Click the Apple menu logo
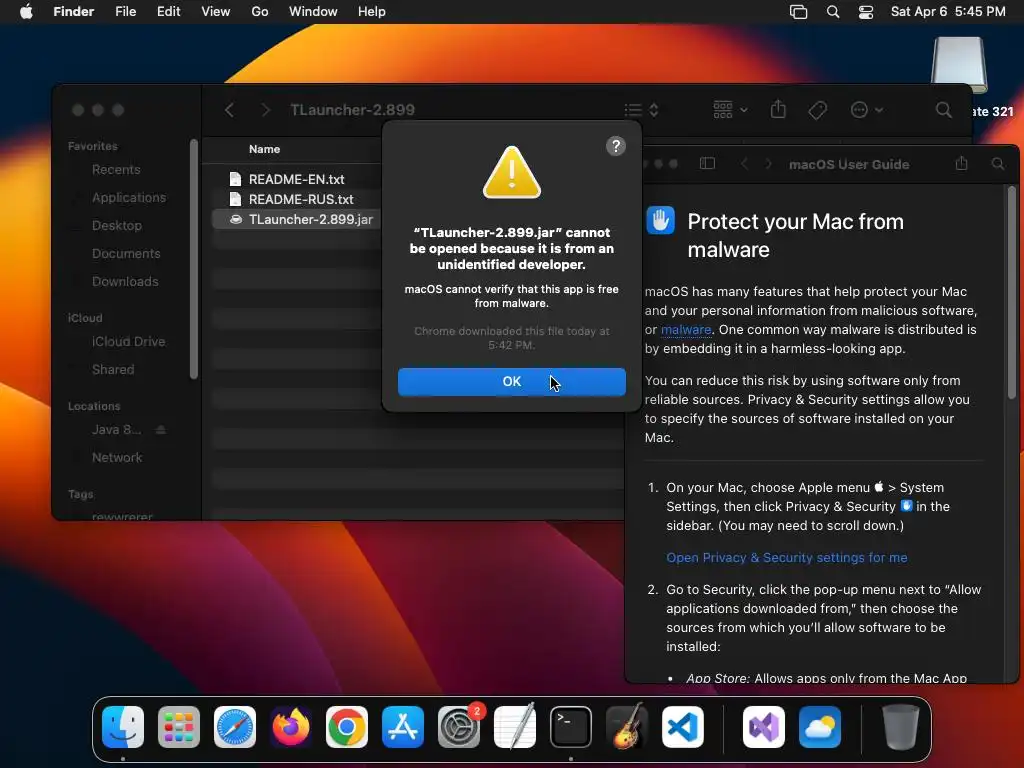The height and width of the screenshot is (768, 1024). pyautogui.click(x=26, y=11)
